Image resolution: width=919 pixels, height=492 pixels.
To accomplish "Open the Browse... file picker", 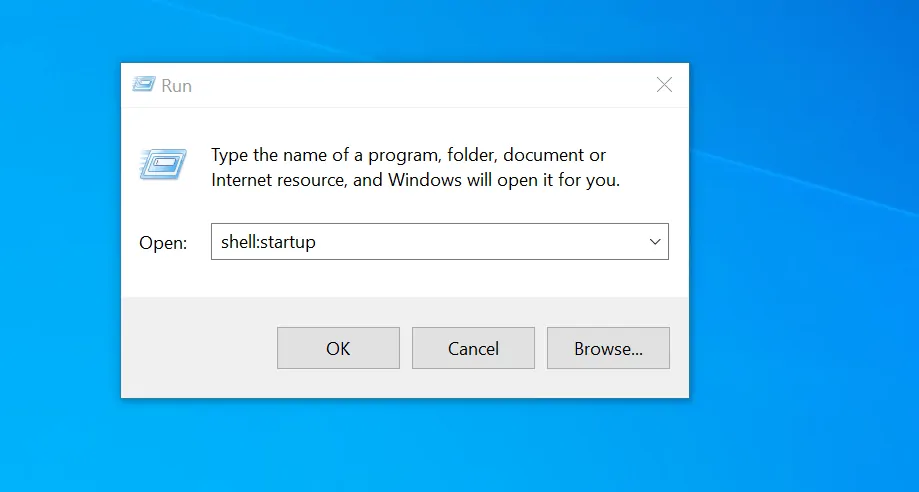I will click(608, 348).
